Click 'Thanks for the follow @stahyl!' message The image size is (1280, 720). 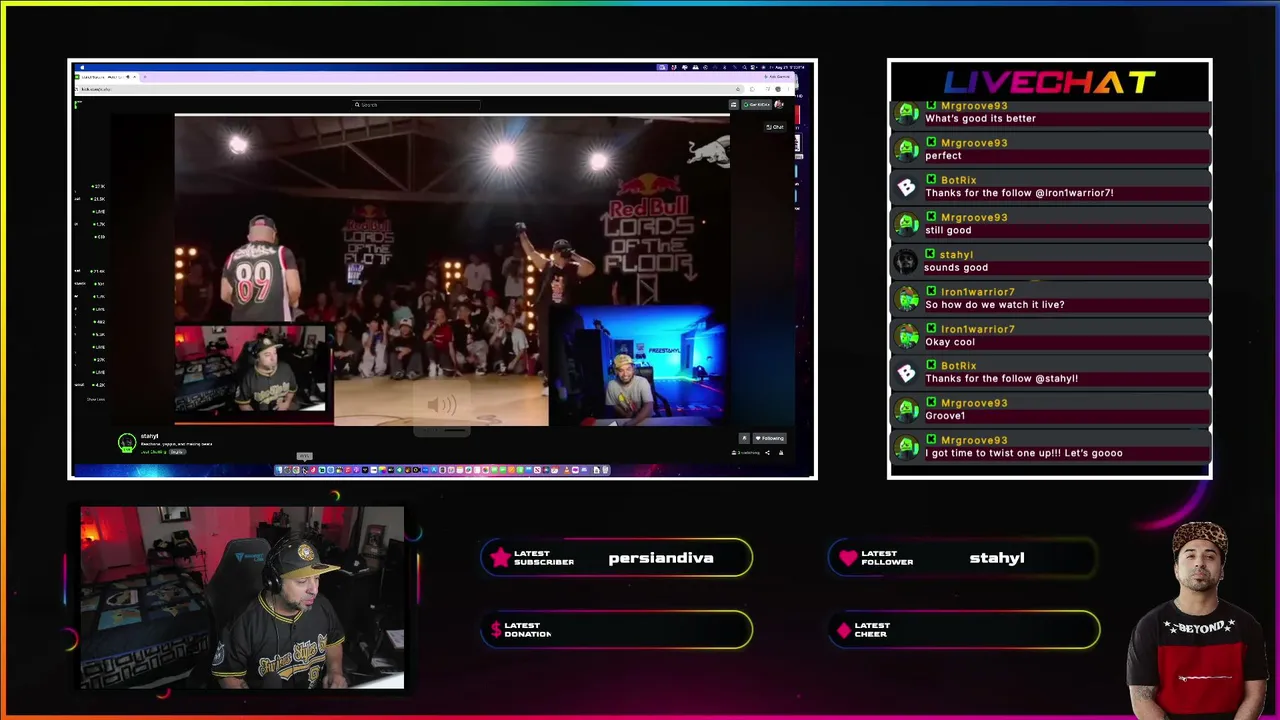(1001, 379)
